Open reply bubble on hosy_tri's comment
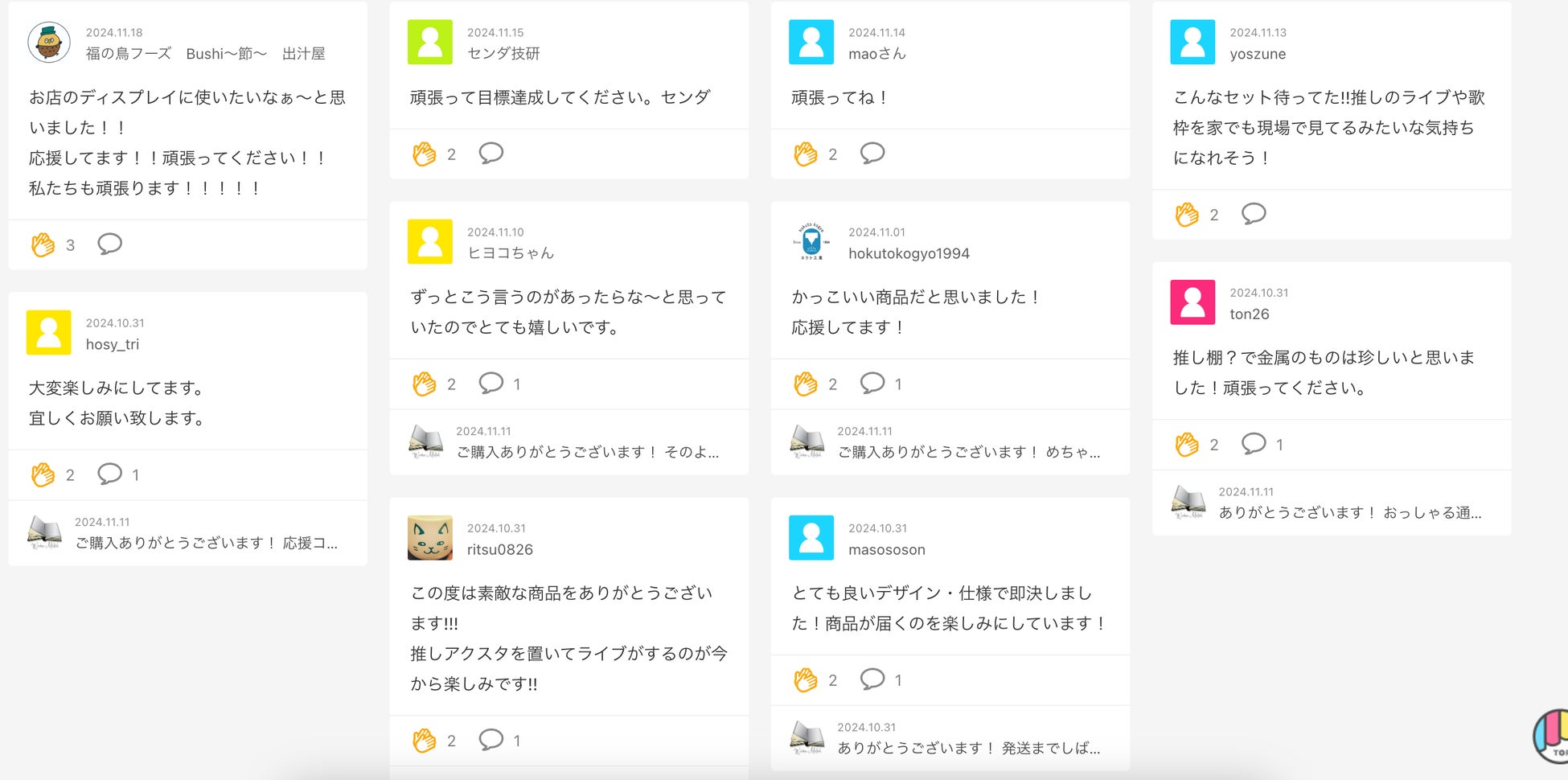1568x780 pixels. pos(109,474)
